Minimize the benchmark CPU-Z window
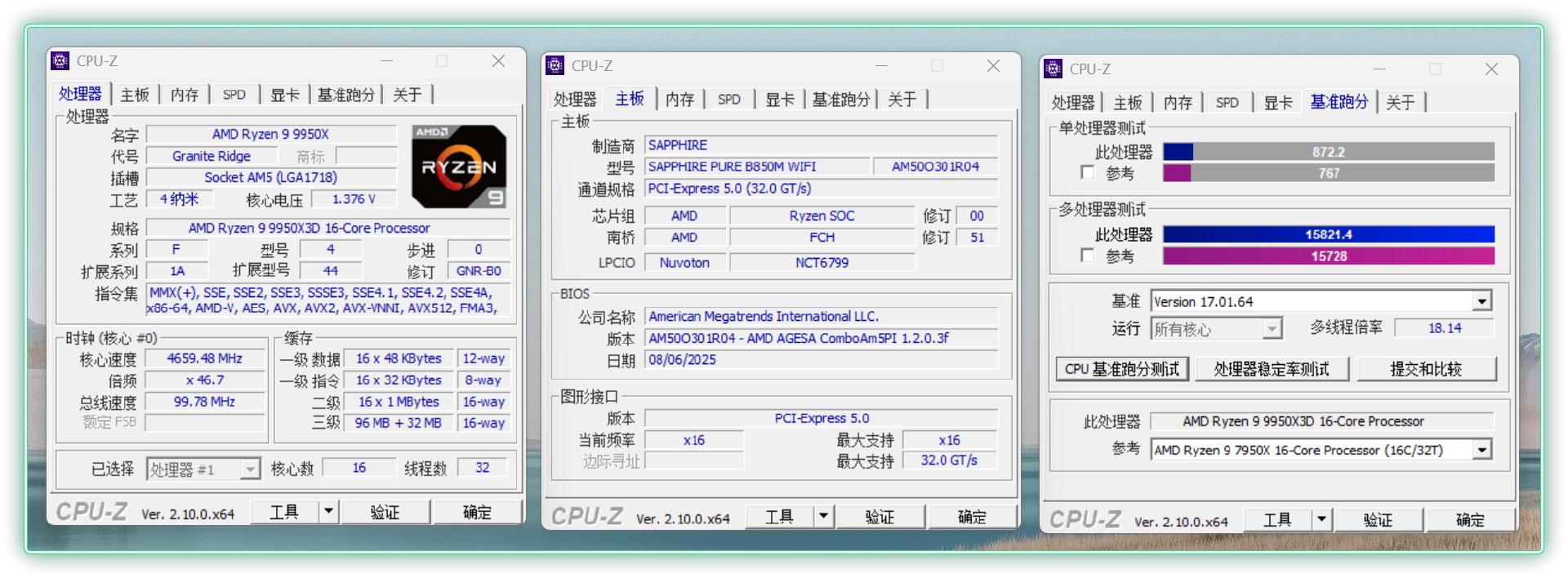This screenshot has width=1568, height=578. pyautogui.click(x=1380, y=69)
